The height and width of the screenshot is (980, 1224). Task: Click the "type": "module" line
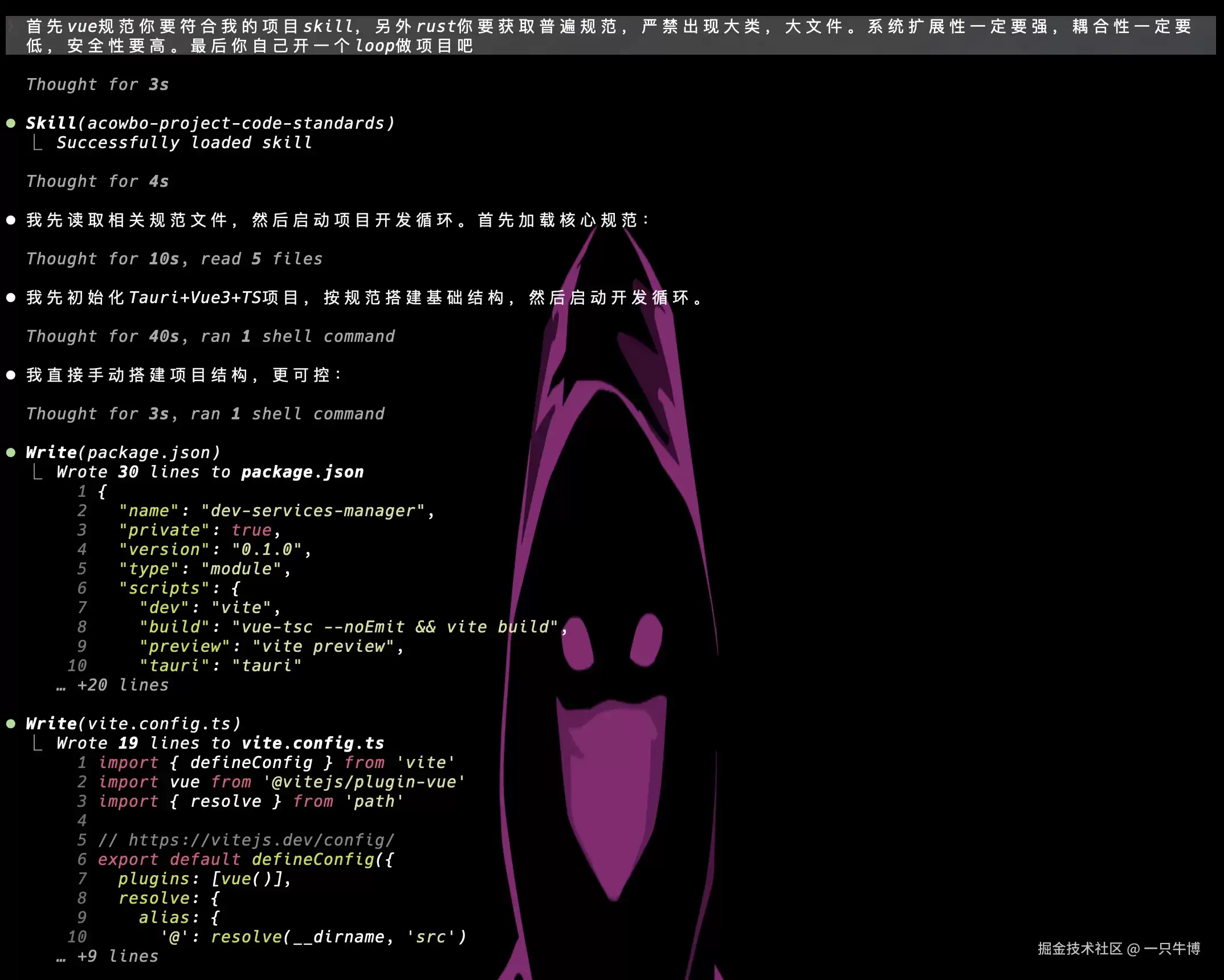tap(205, 569)
